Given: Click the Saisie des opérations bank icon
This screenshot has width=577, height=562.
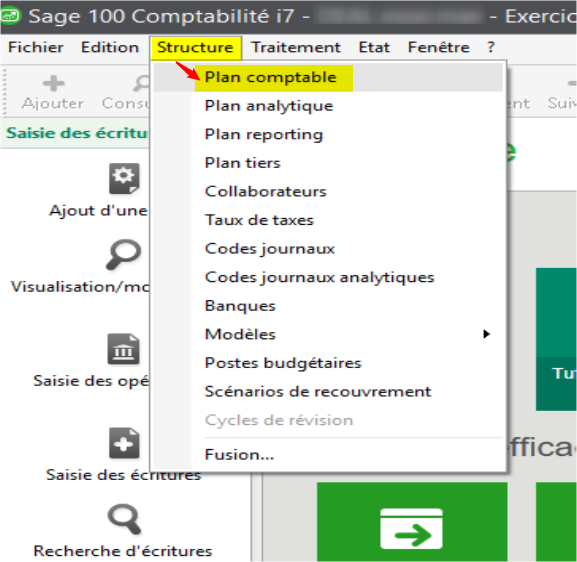Looking at the screenshot, I should [x=124, y=349].
